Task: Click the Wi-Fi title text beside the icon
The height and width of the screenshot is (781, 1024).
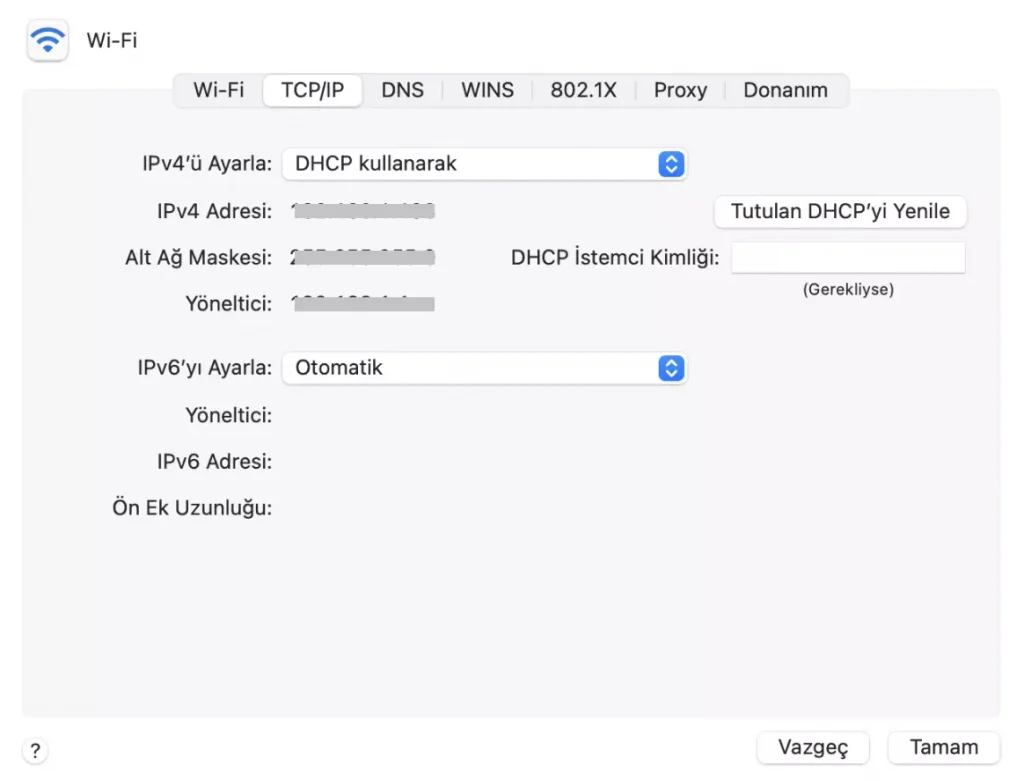Action: [112, 41]
